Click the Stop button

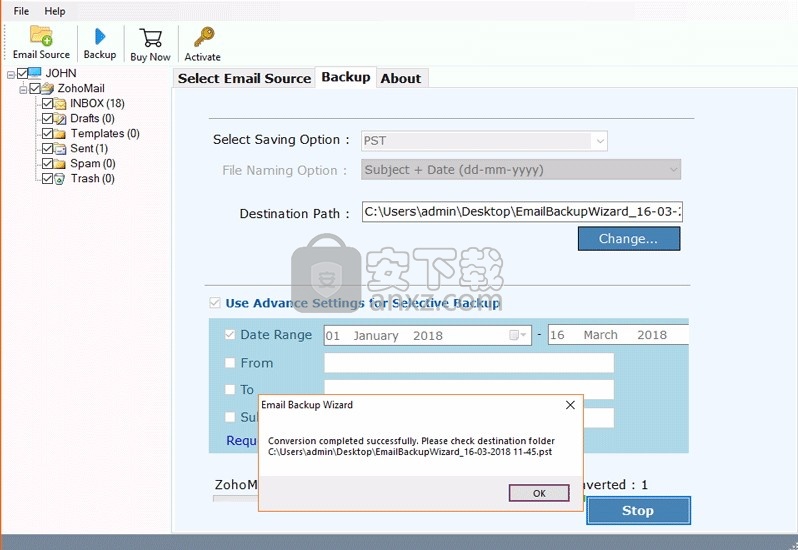[638, 510]
